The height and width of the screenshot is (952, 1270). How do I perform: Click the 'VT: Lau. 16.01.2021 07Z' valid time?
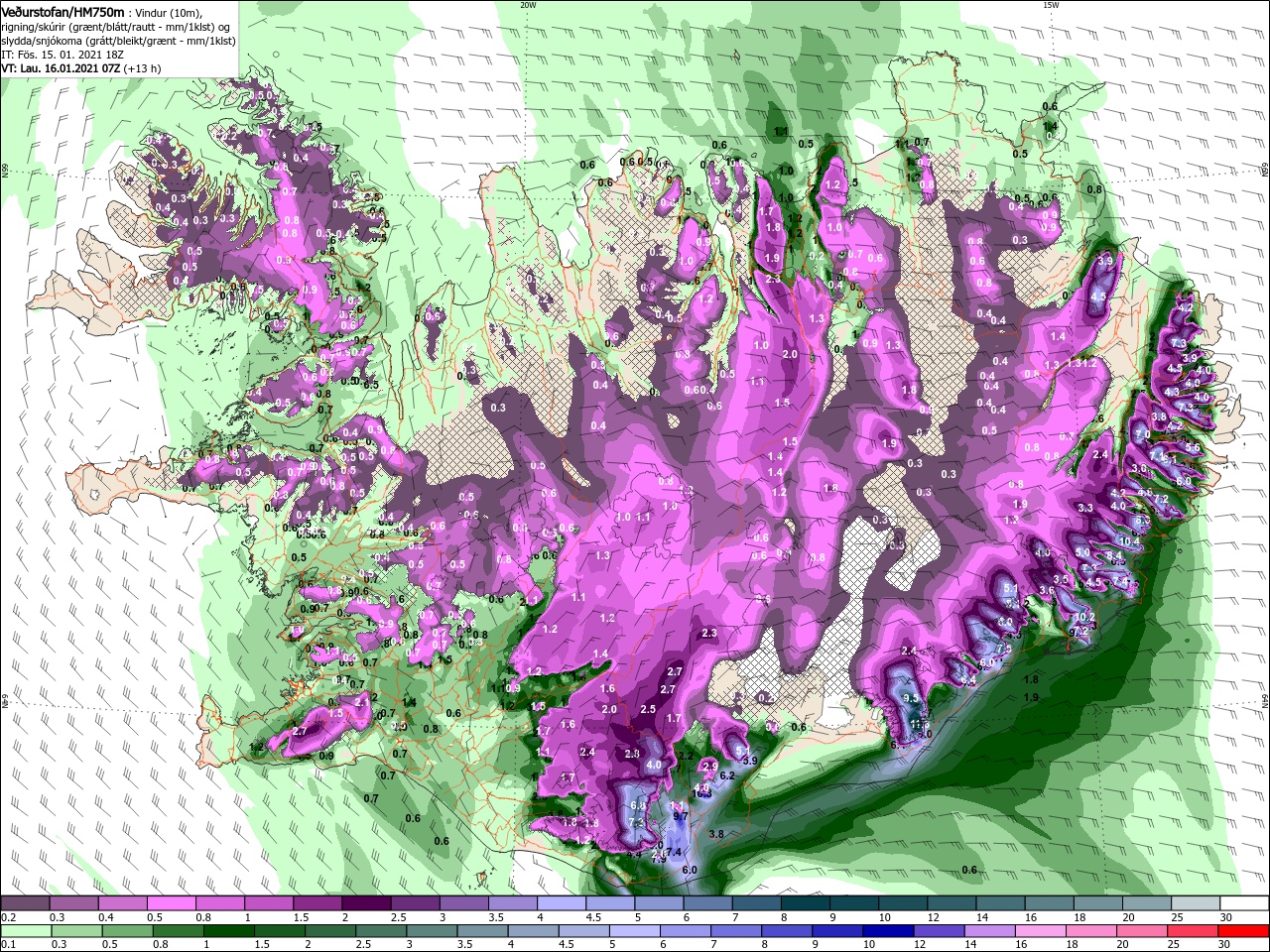[x=61, y=68]
